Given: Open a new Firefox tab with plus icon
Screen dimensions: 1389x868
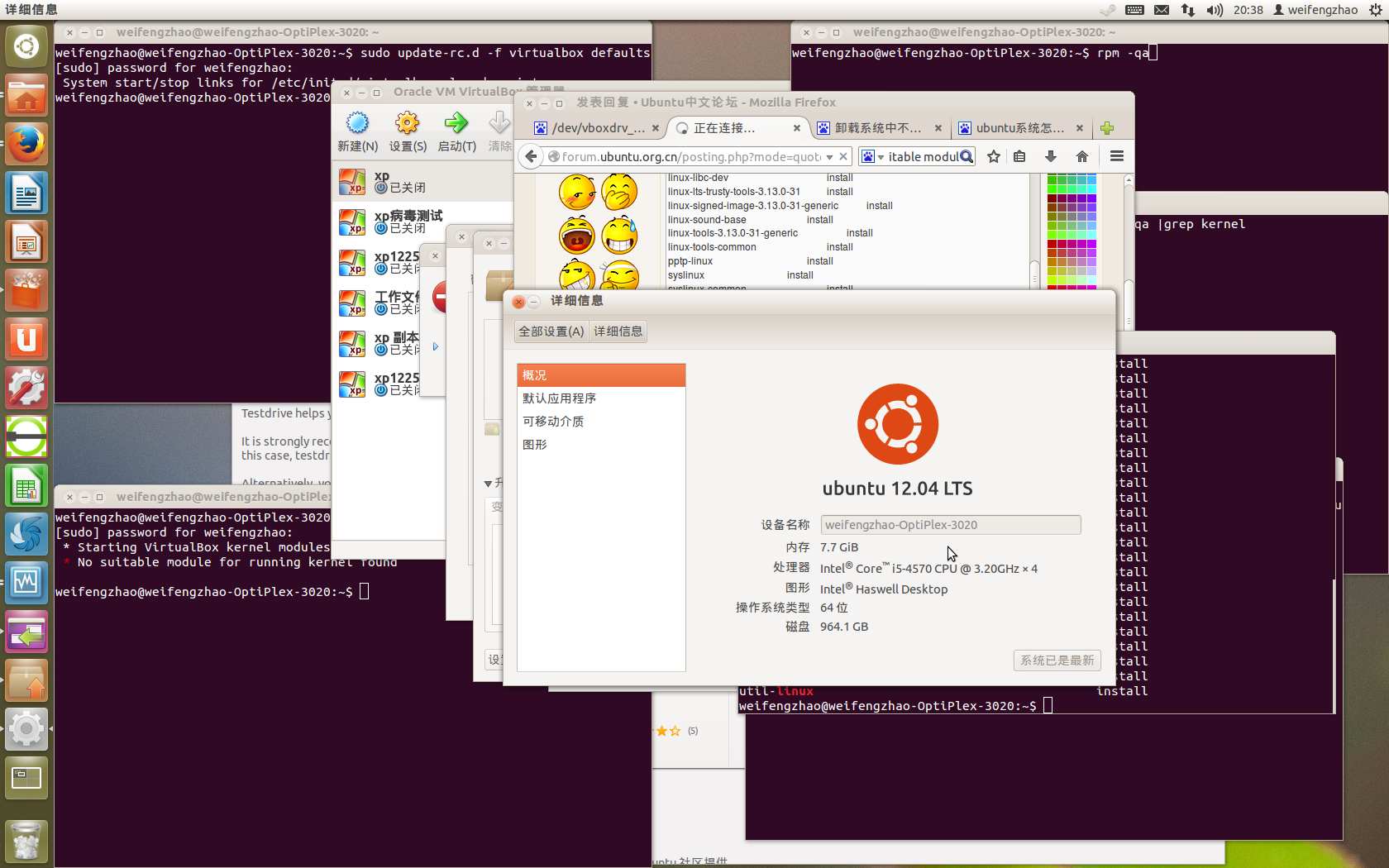Looking at the screenshot, I should tap(1107, 128).
